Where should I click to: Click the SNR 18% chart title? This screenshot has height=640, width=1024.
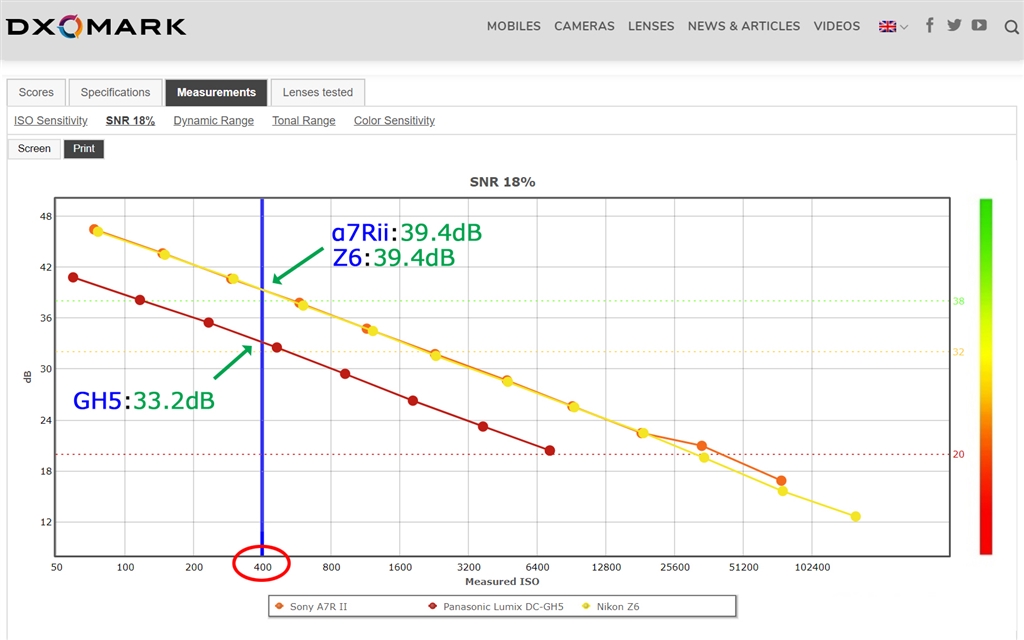pos(502,182)
